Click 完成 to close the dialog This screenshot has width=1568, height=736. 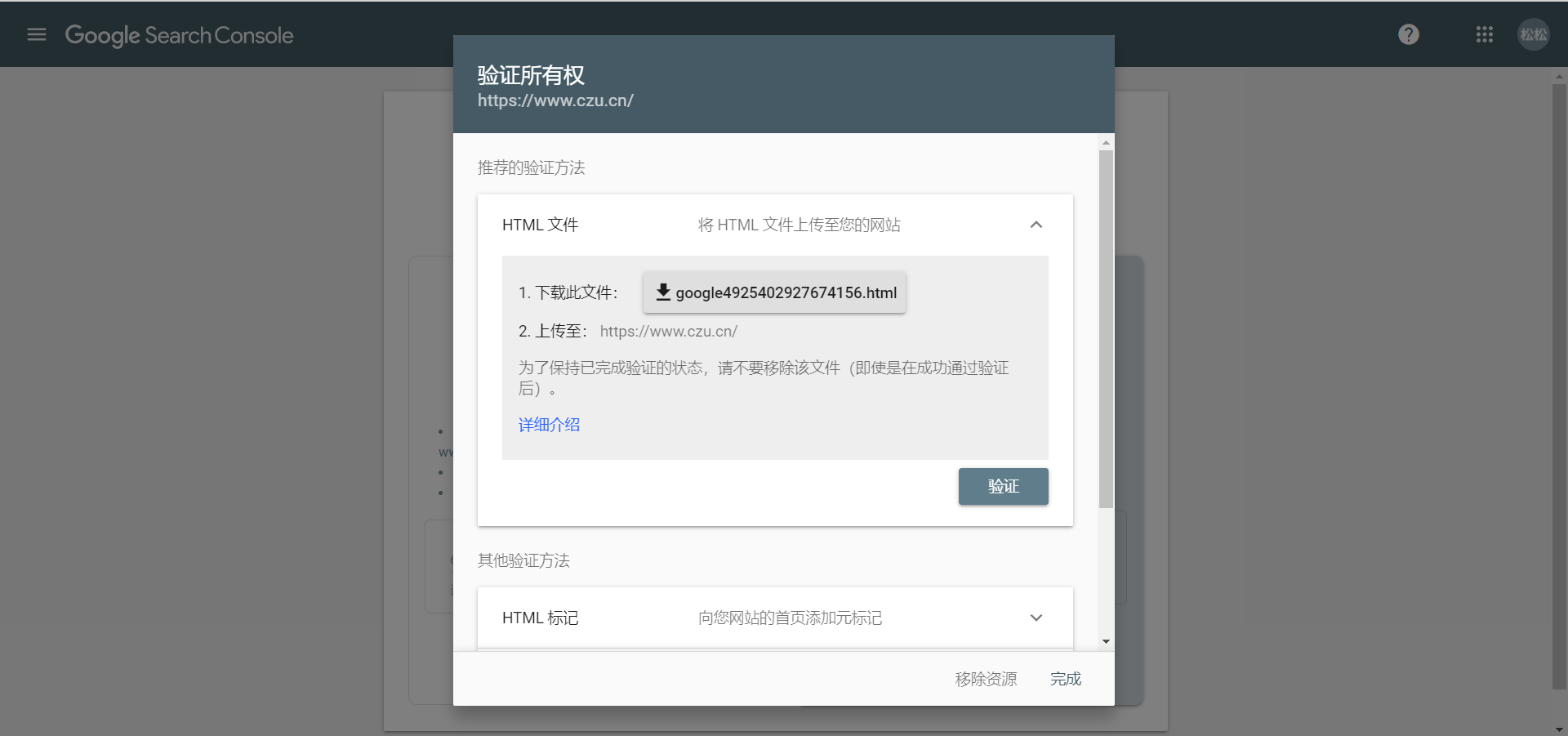1065,679
